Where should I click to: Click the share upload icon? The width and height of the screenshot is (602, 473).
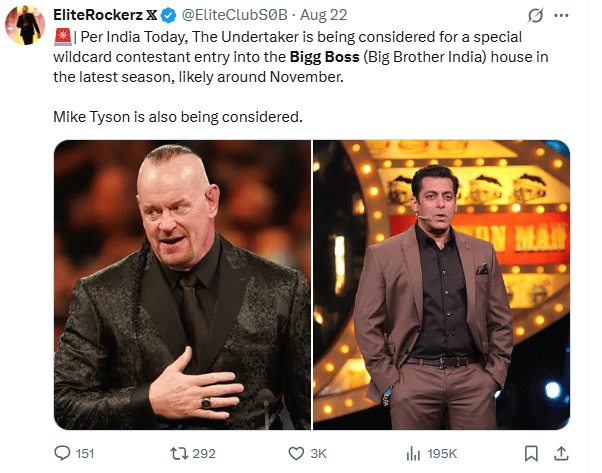(x=562, y=453)
